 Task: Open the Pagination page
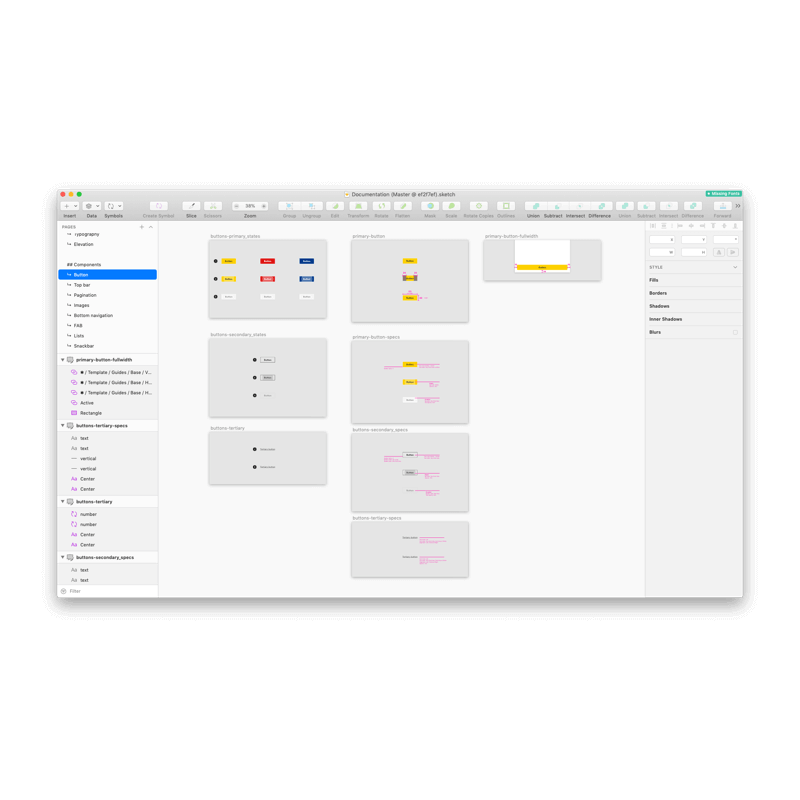(x=85, y=295)
